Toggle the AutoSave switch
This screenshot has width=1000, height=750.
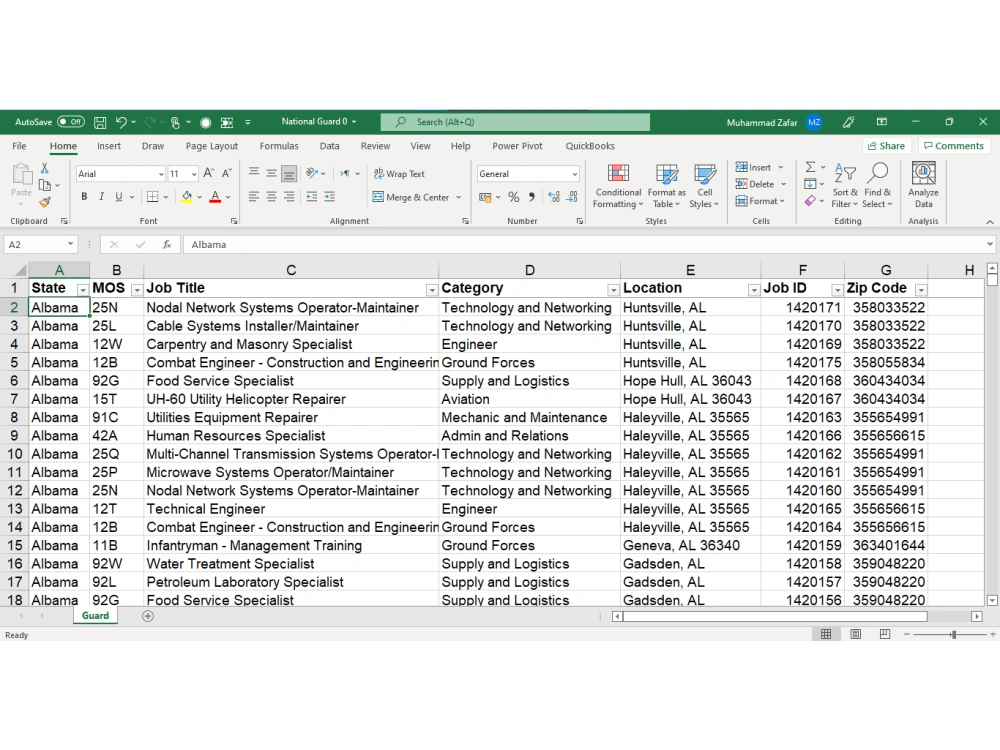click(71, 122)
